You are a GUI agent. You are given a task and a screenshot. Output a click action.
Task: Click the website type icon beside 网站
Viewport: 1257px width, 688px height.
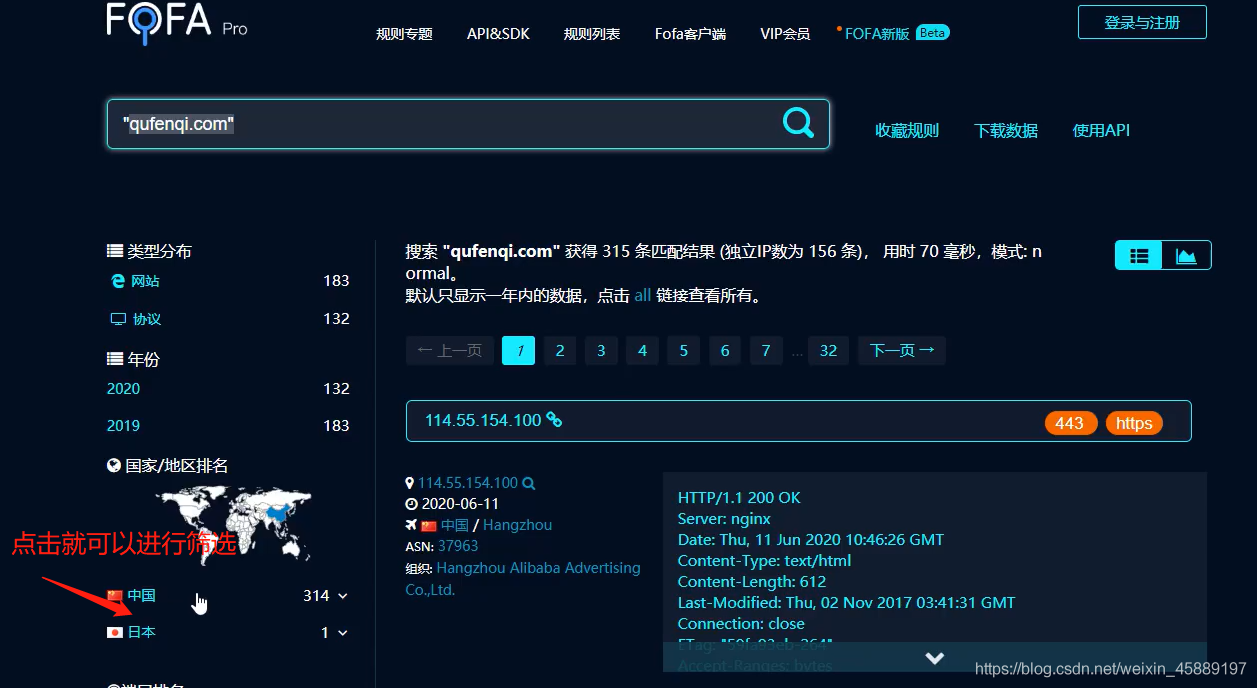pyautogui.click(x=118, y=282)
